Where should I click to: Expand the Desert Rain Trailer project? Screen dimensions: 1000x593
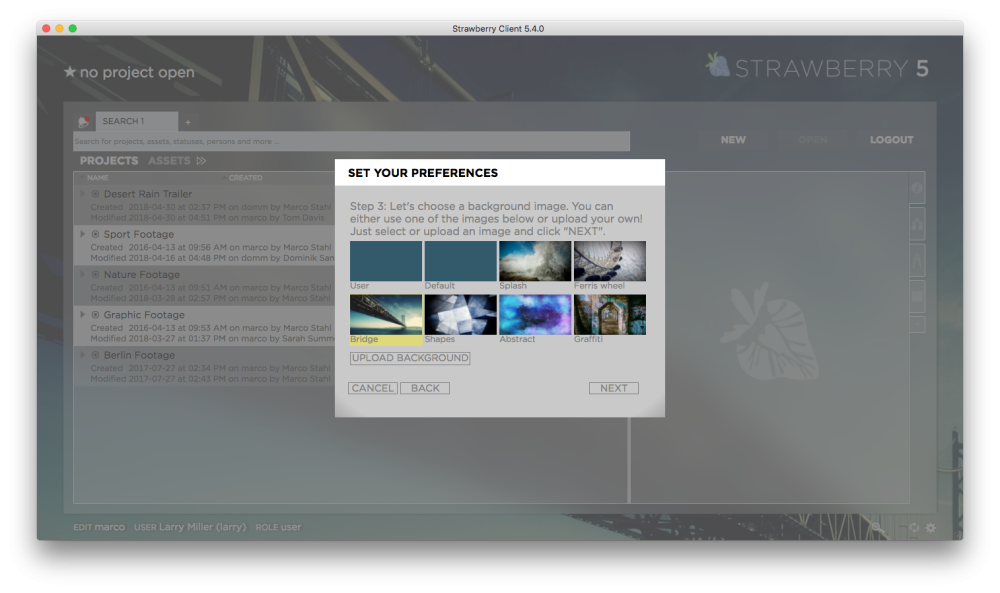[83, 194]
